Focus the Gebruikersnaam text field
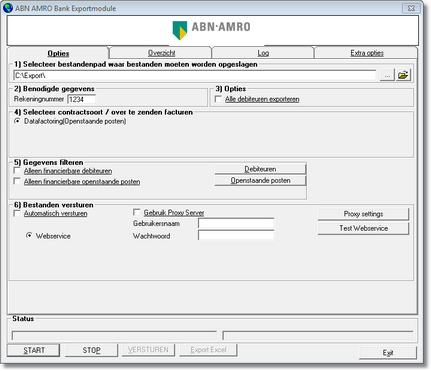Screen dimensions: 431x371 coord(236,223)
